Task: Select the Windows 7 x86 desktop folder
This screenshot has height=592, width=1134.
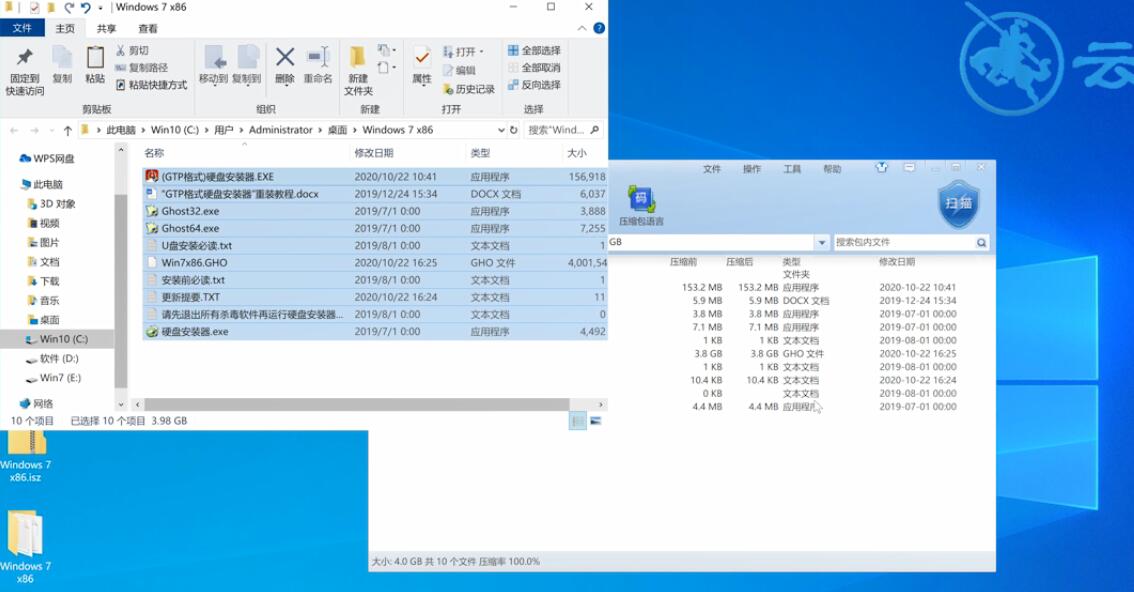Action: coord(25,547)
